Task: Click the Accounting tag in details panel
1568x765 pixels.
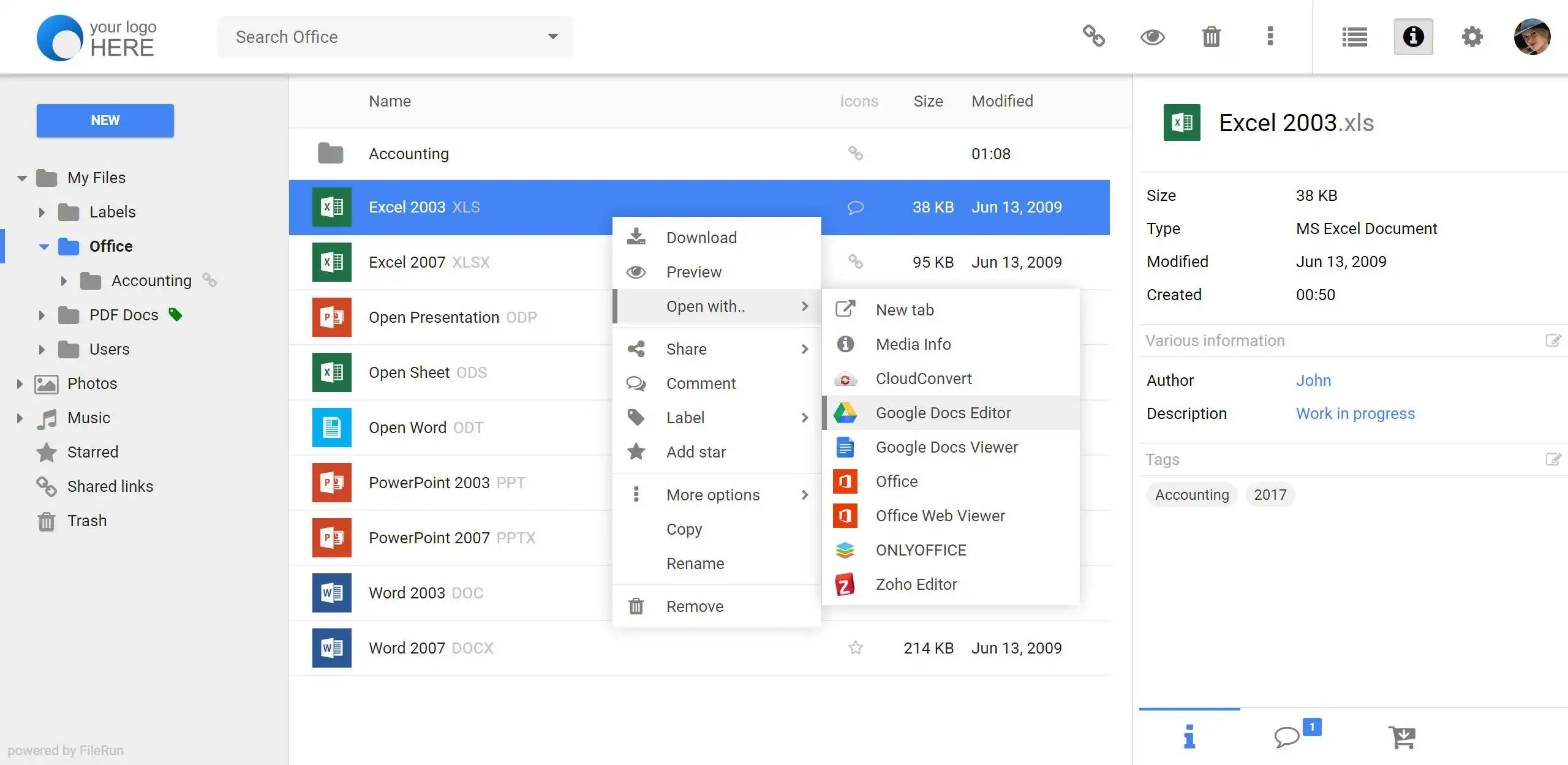Action: [x=1192, y=494]
